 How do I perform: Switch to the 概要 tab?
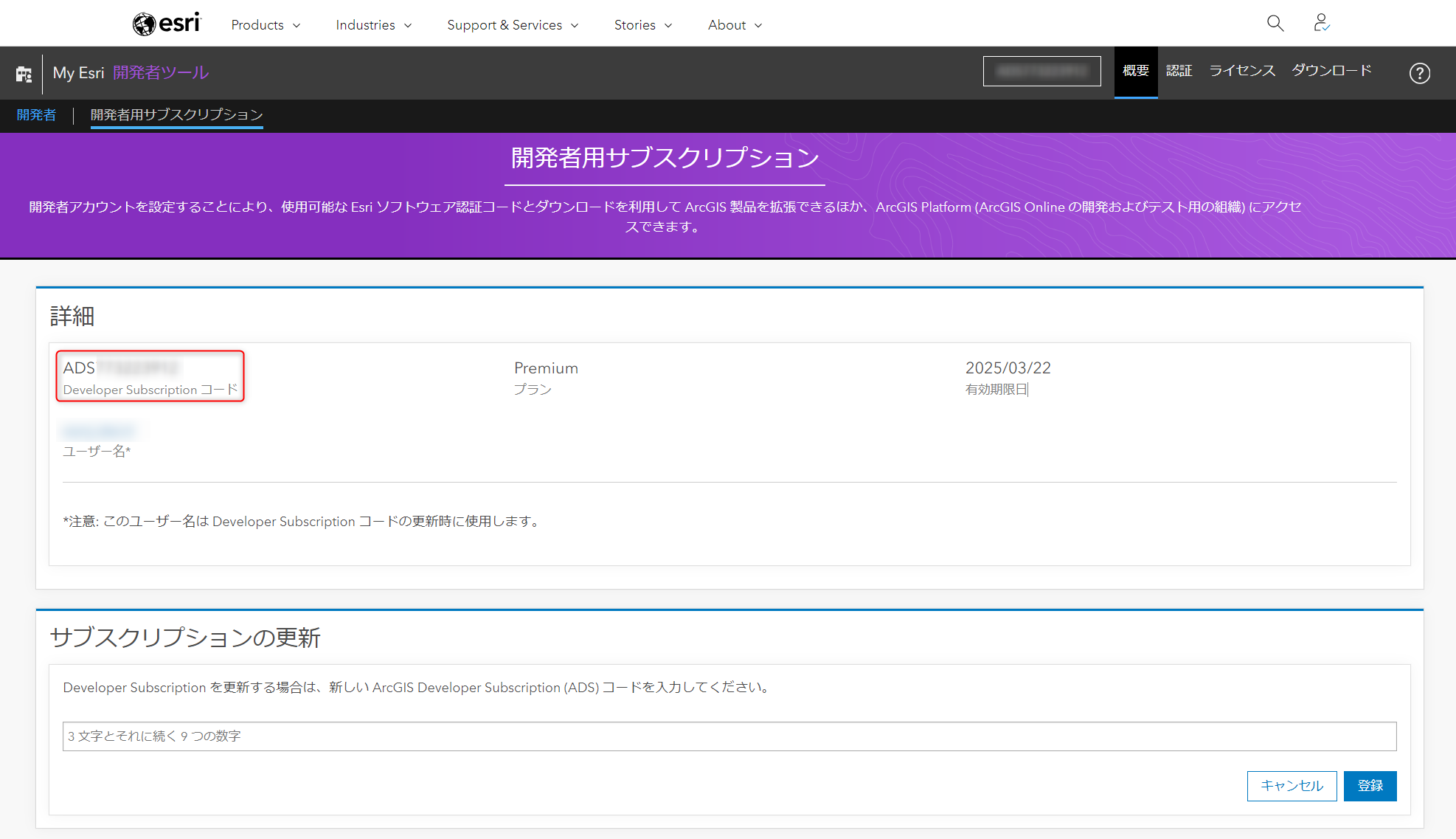(x=1136, y=72)
